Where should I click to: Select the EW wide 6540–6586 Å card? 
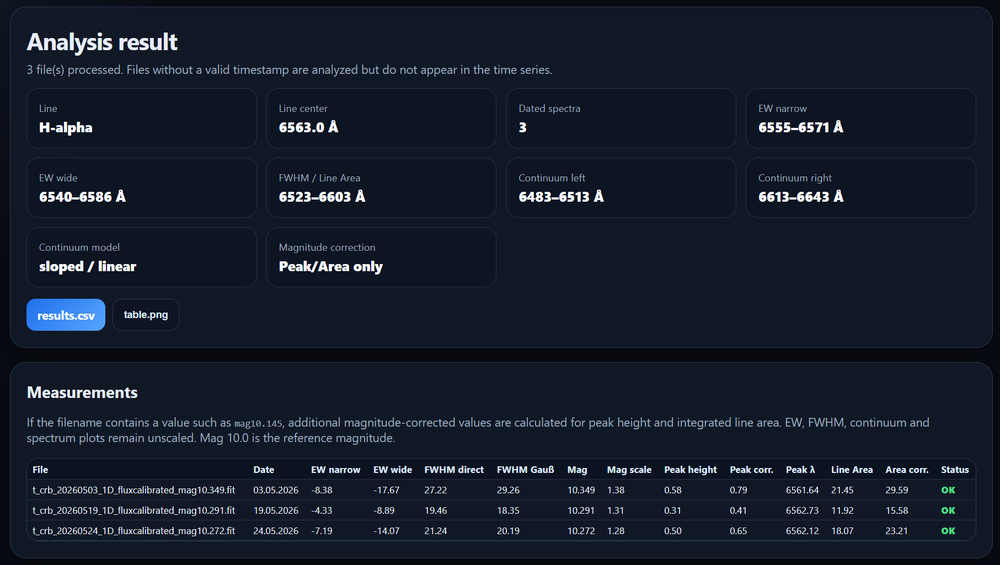point(142,188)
